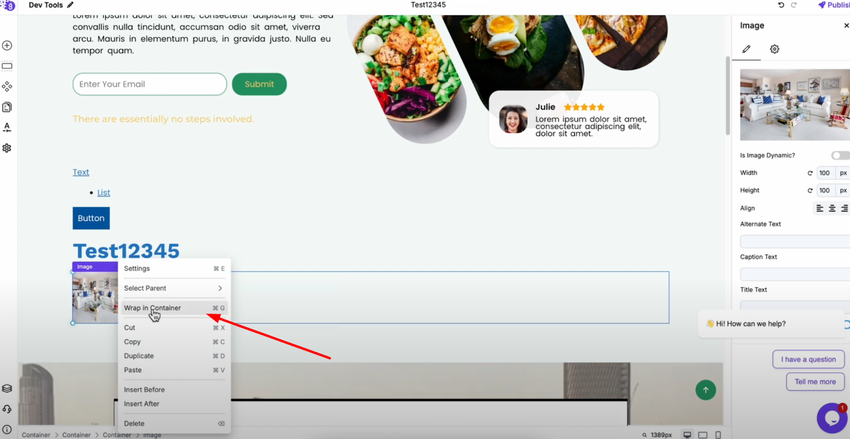Click green scroll-to-top arrow button
The image size is (850, 439).
click(x=706, y=390)
